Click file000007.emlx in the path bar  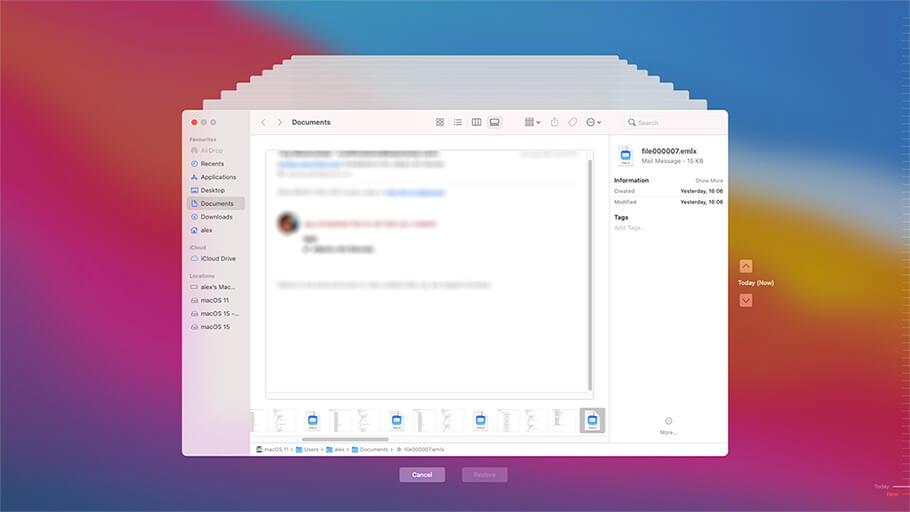coord(420,450)
